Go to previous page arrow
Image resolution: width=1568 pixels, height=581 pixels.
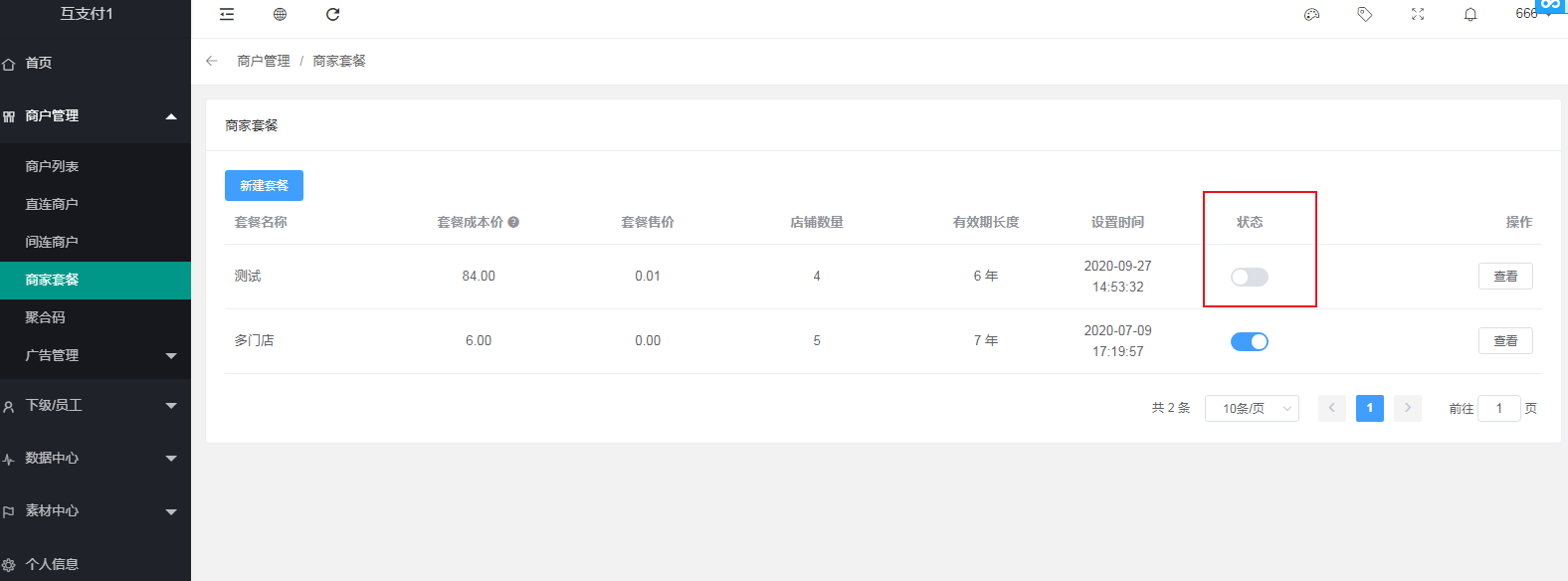point(1332,408)
